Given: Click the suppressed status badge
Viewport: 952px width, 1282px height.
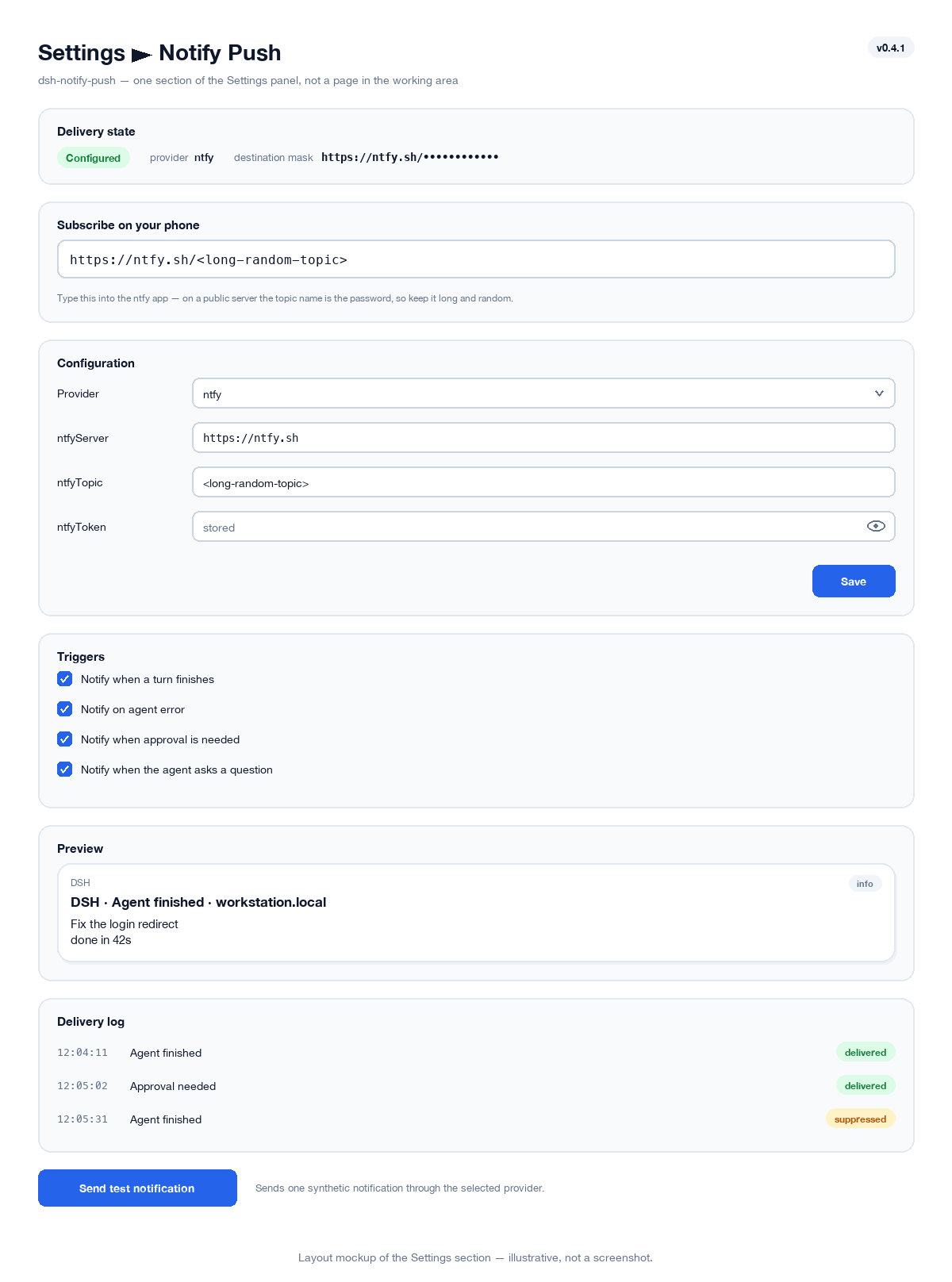Looking at the screenshot, I should [x=861, y=1119].
